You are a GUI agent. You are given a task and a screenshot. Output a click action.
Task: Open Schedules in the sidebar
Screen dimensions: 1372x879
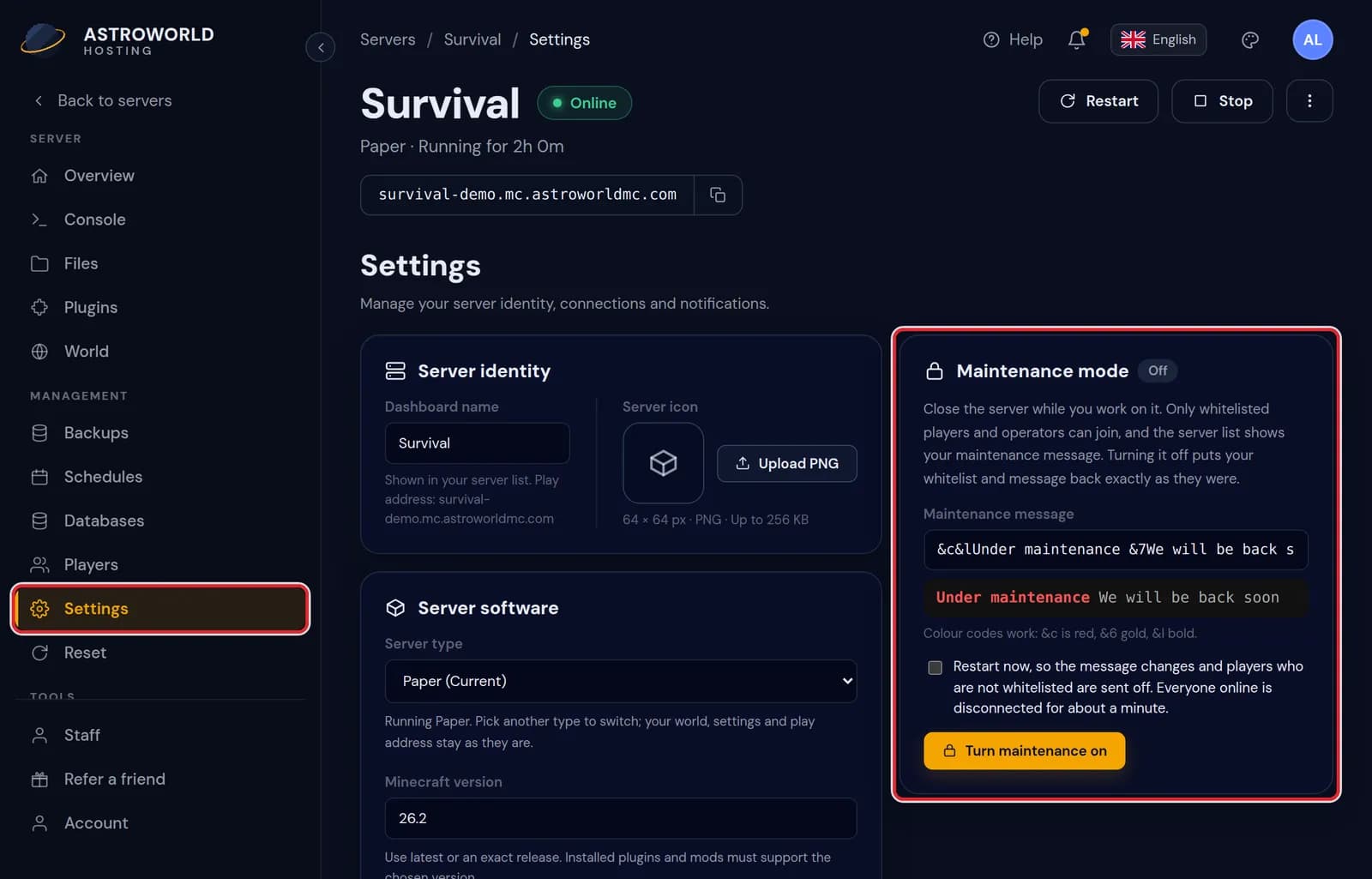pos(160,477)
